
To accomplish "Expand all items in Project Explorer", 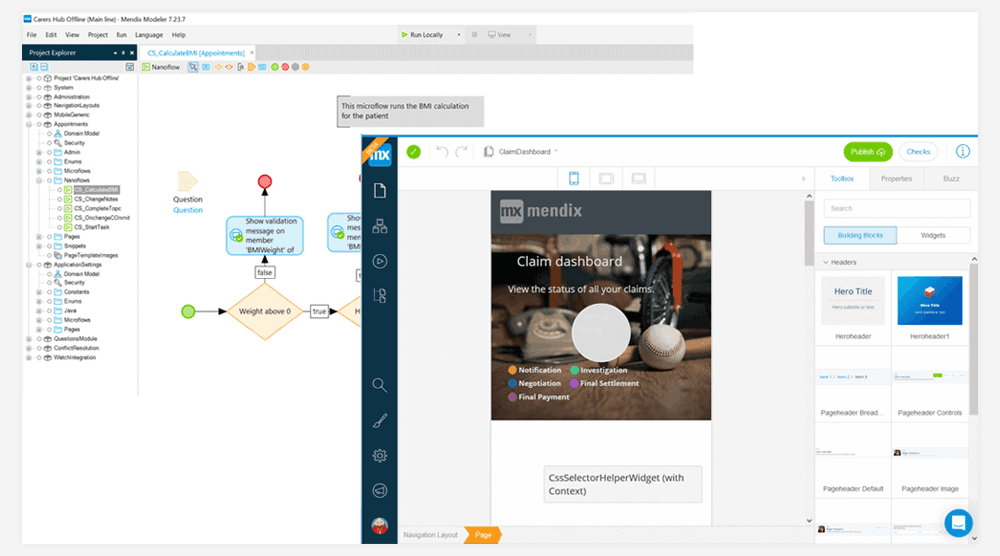I will [x=34, y=66].
